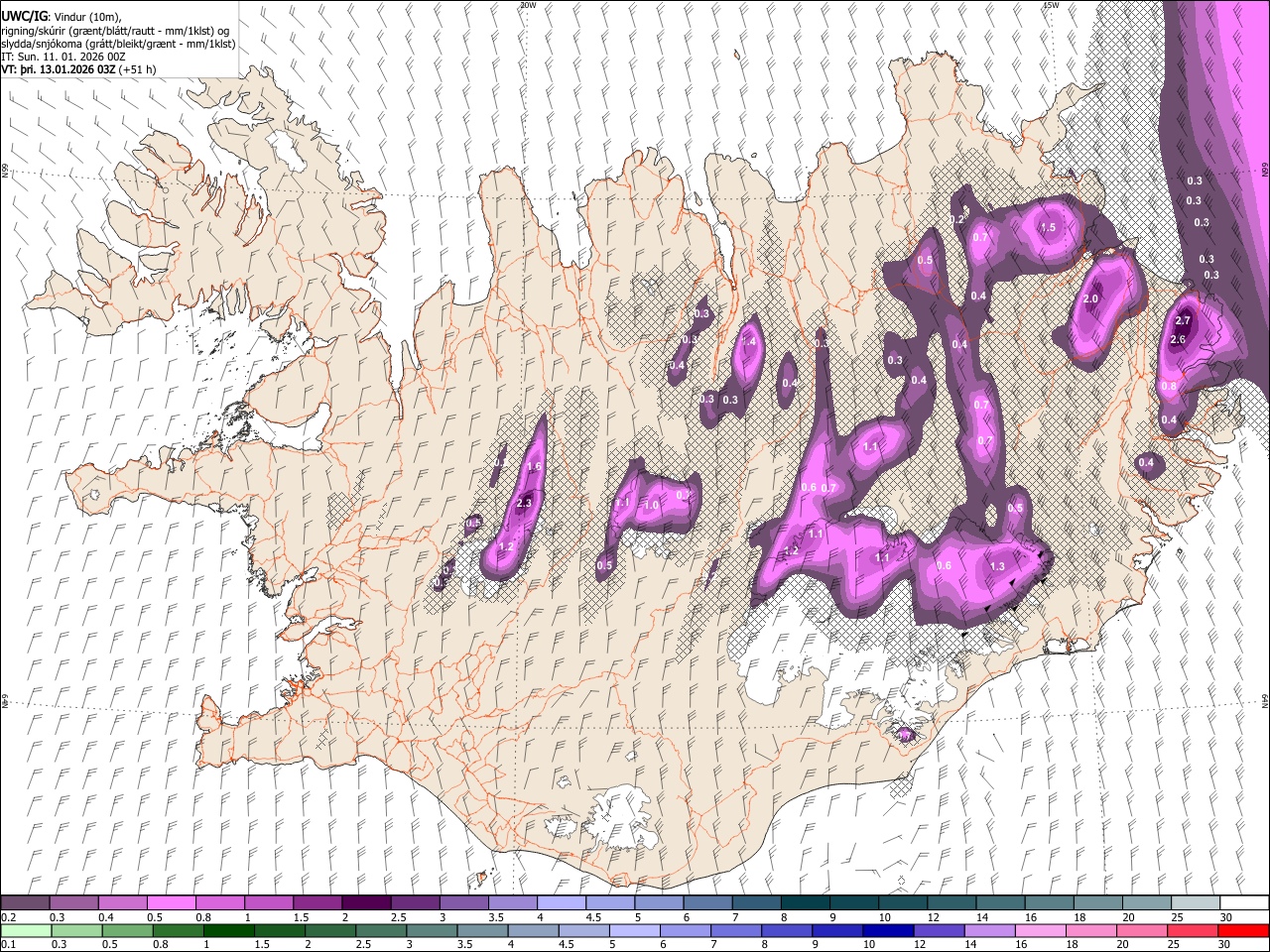
Task: Click the lower legend violet swatch starting at 12
Action: pyautogui.click(x=939, y=931)
